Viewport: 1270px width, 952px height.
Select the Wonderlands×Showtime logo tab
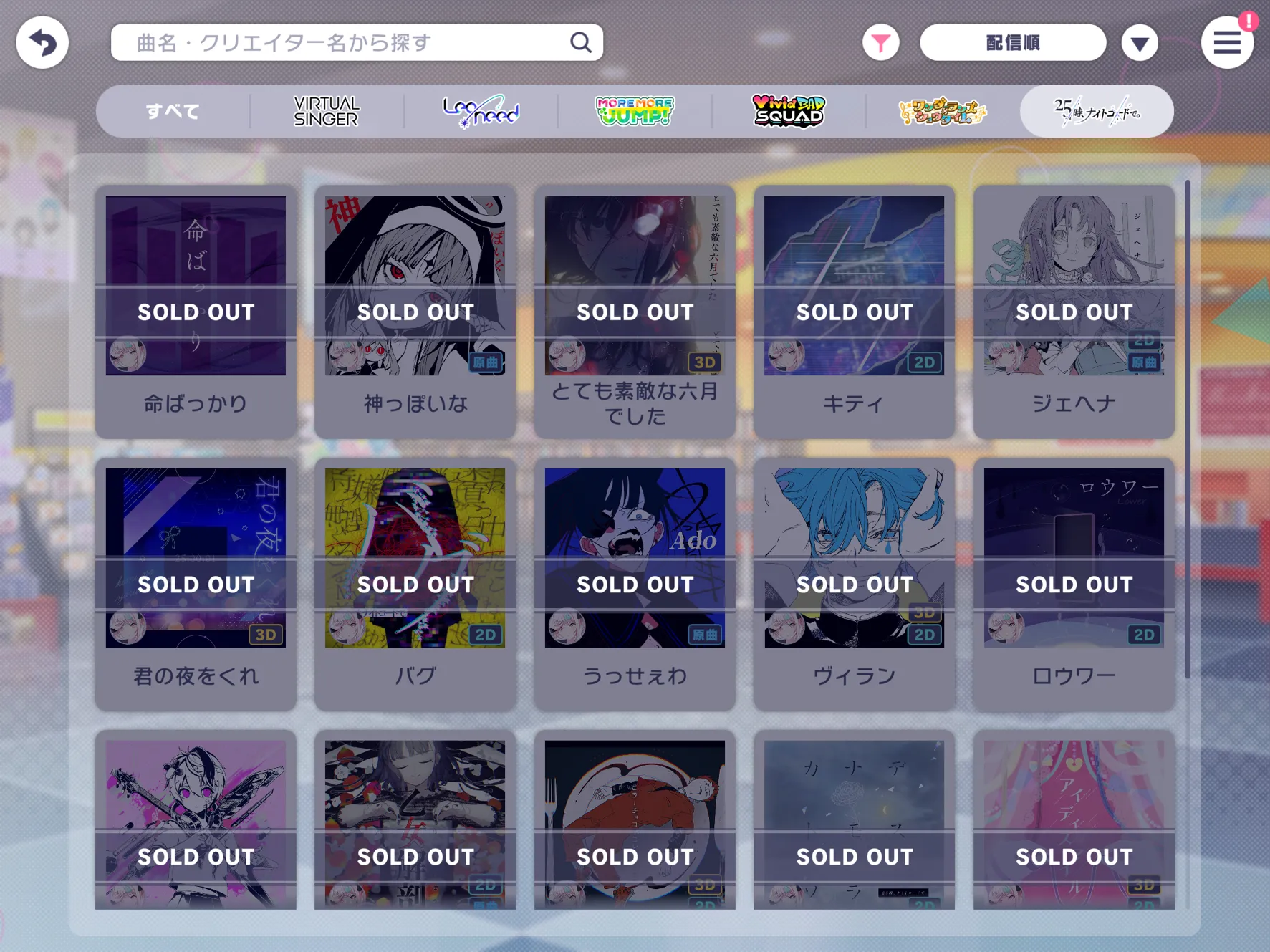tap(943, 111)
